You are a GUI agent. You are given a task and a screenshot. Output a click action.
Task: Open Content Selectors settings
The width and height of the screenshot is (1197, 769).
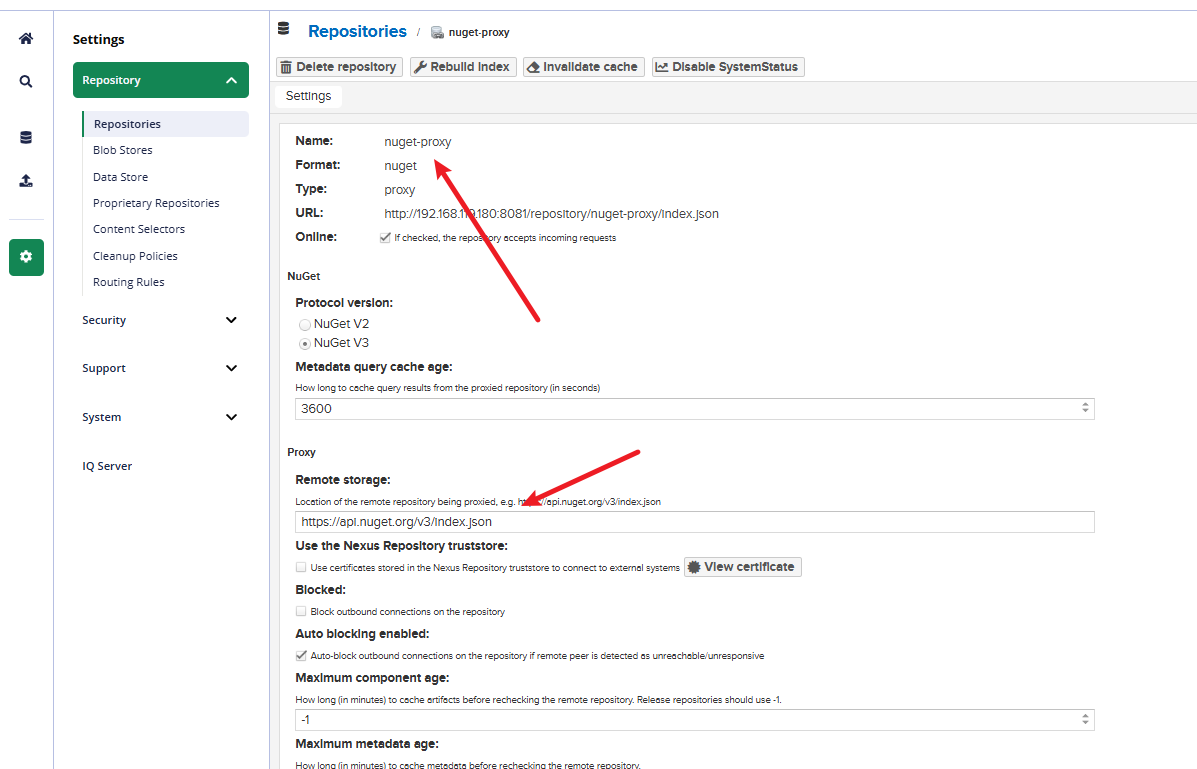pos(139,229)
